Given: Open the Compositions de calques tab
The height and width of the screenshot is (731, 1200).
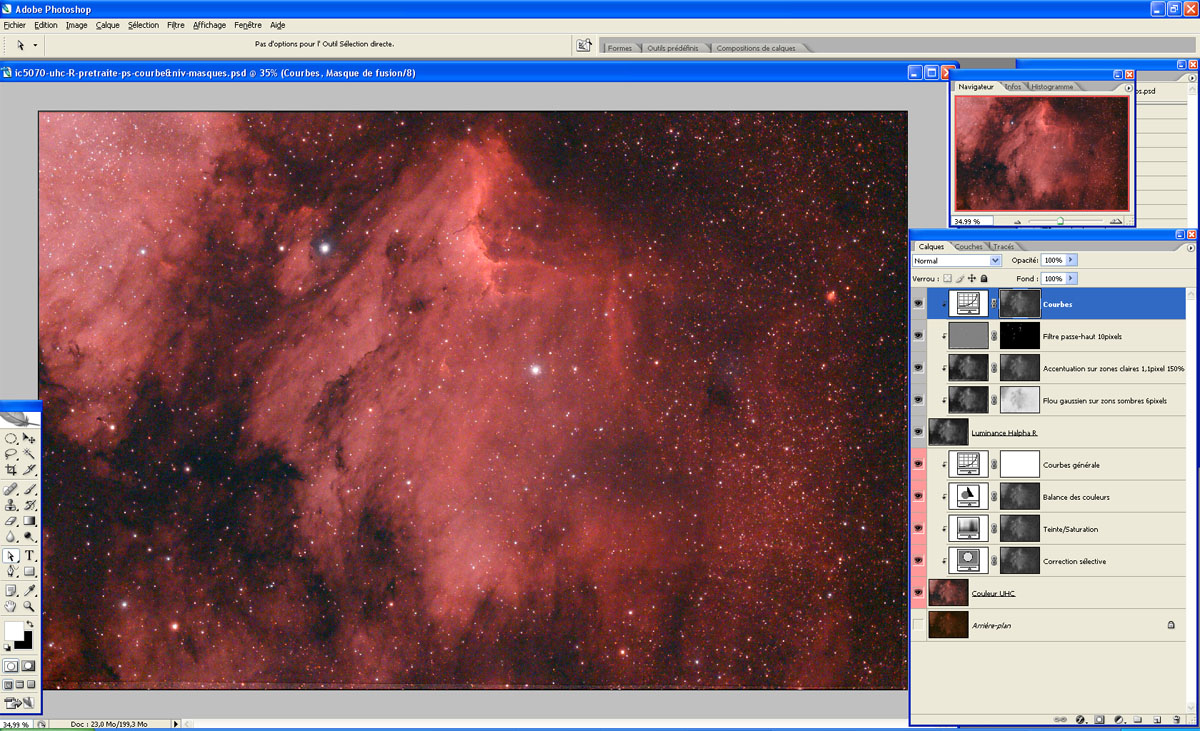Looking at the screenshot, I should [x=756, y=48].
